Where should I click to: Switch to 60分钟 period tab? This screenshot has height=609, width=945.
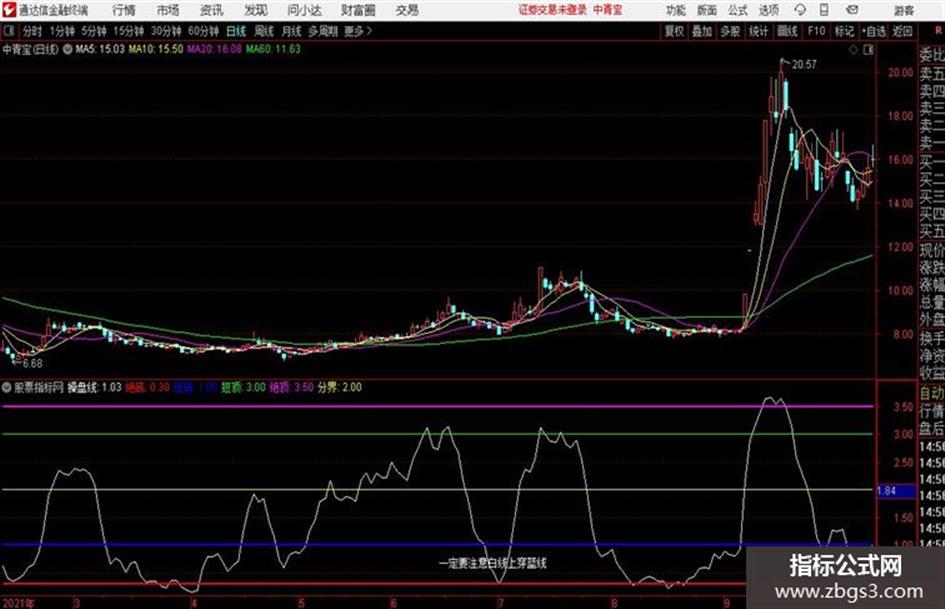[x=203, y=31]
